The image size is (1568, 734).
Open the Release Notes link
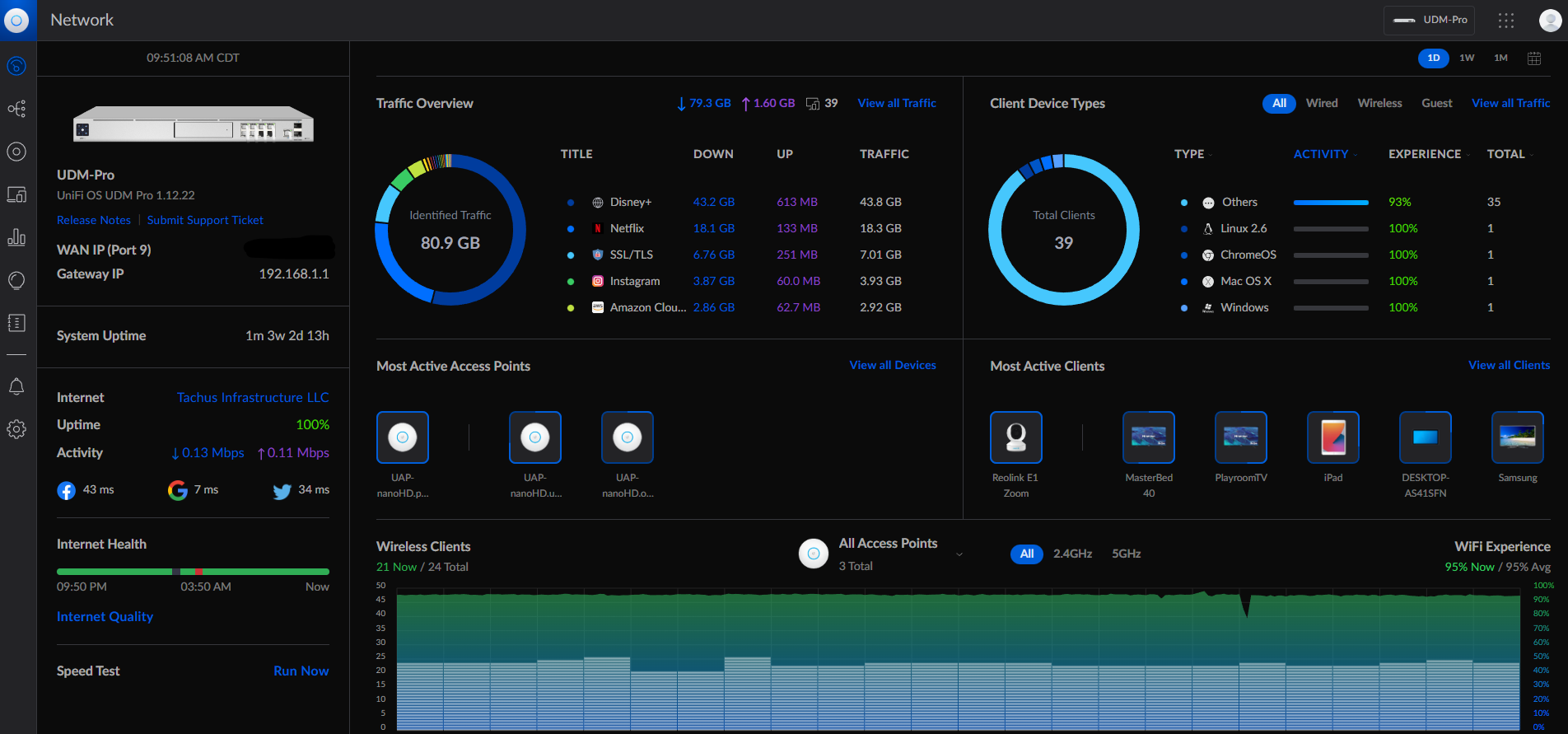pyautogui.click(x=94, y=220)
